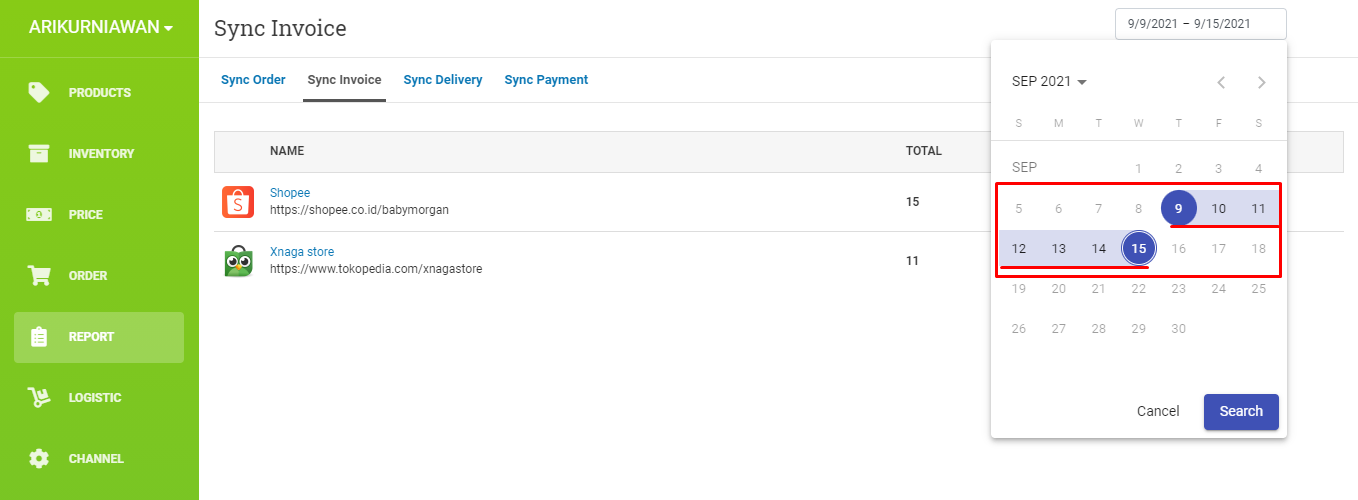Click the date range input field
The width and height of the screenshot is (1358, 500).
[1200, 23]
